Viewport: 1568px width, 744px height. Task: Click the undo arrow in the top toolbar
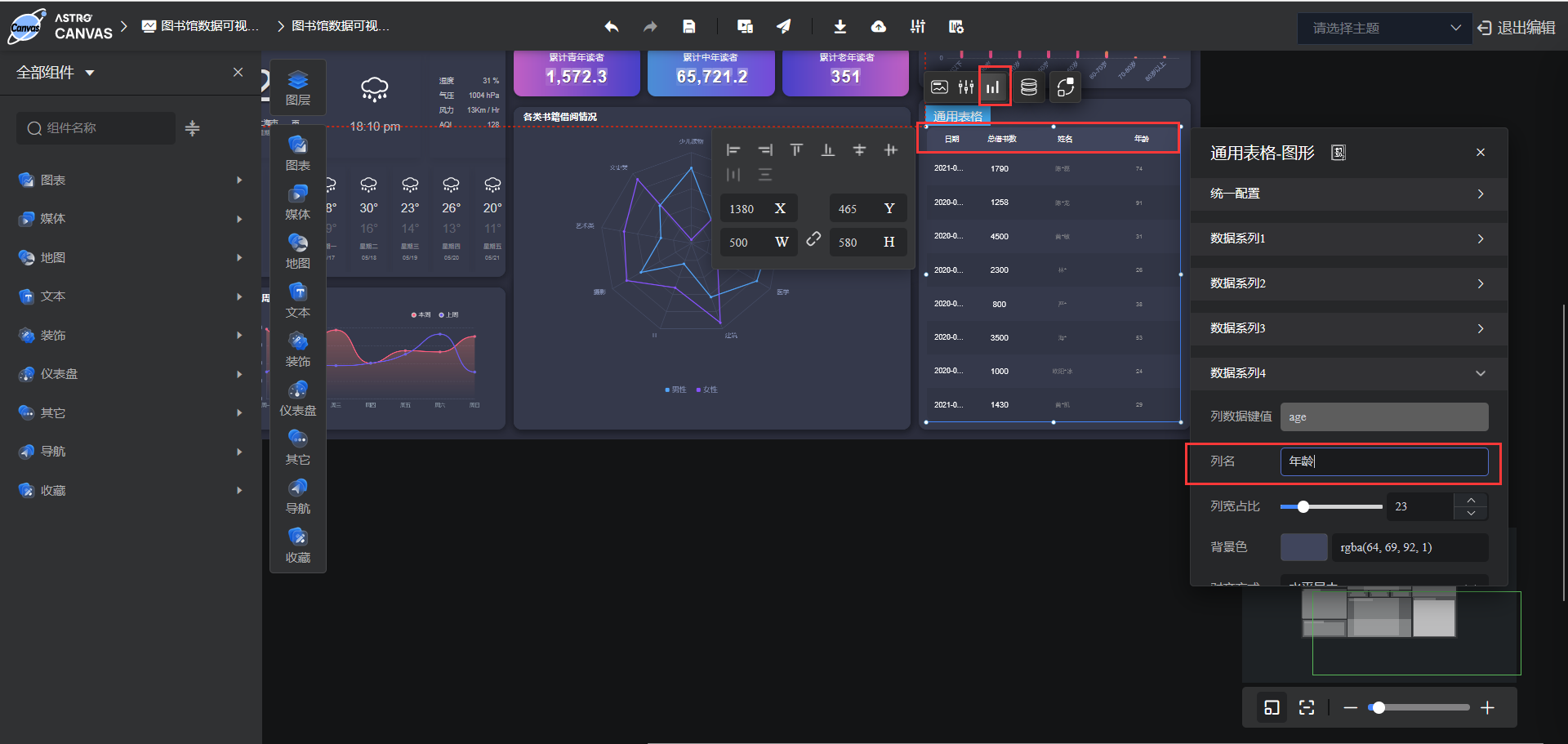pos(611,27)
